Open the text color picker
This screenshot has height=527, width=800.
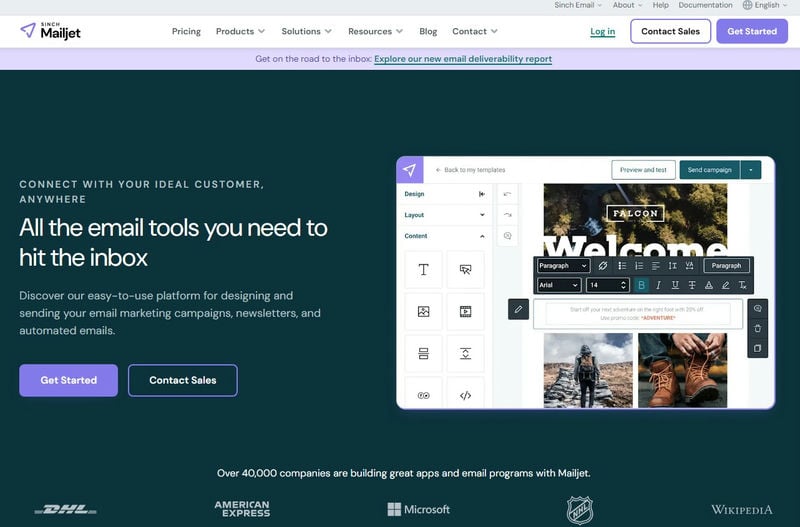coord(709,285)
